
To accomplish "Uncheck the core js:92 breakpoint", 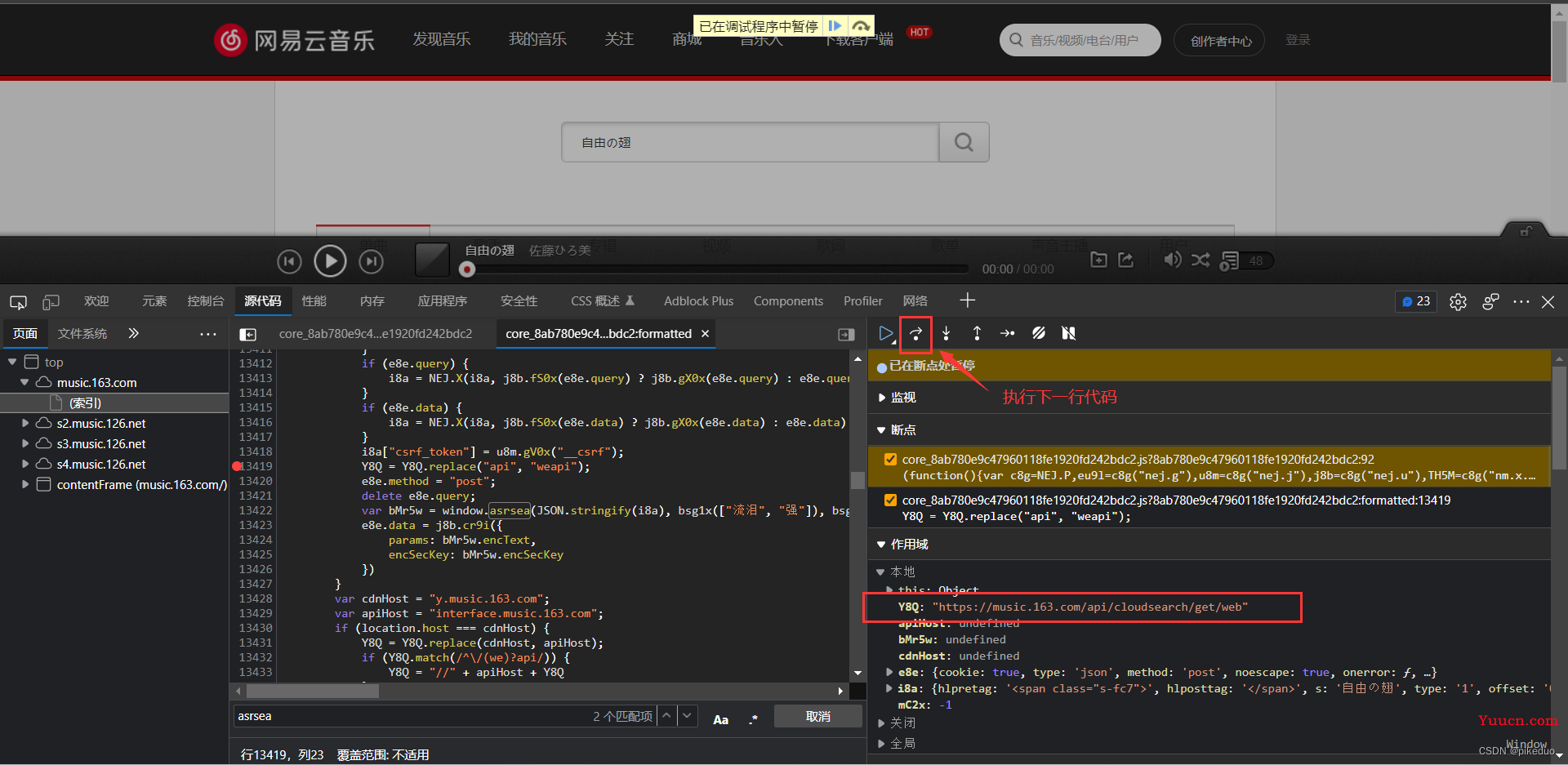I will click(x=890, y=459).
